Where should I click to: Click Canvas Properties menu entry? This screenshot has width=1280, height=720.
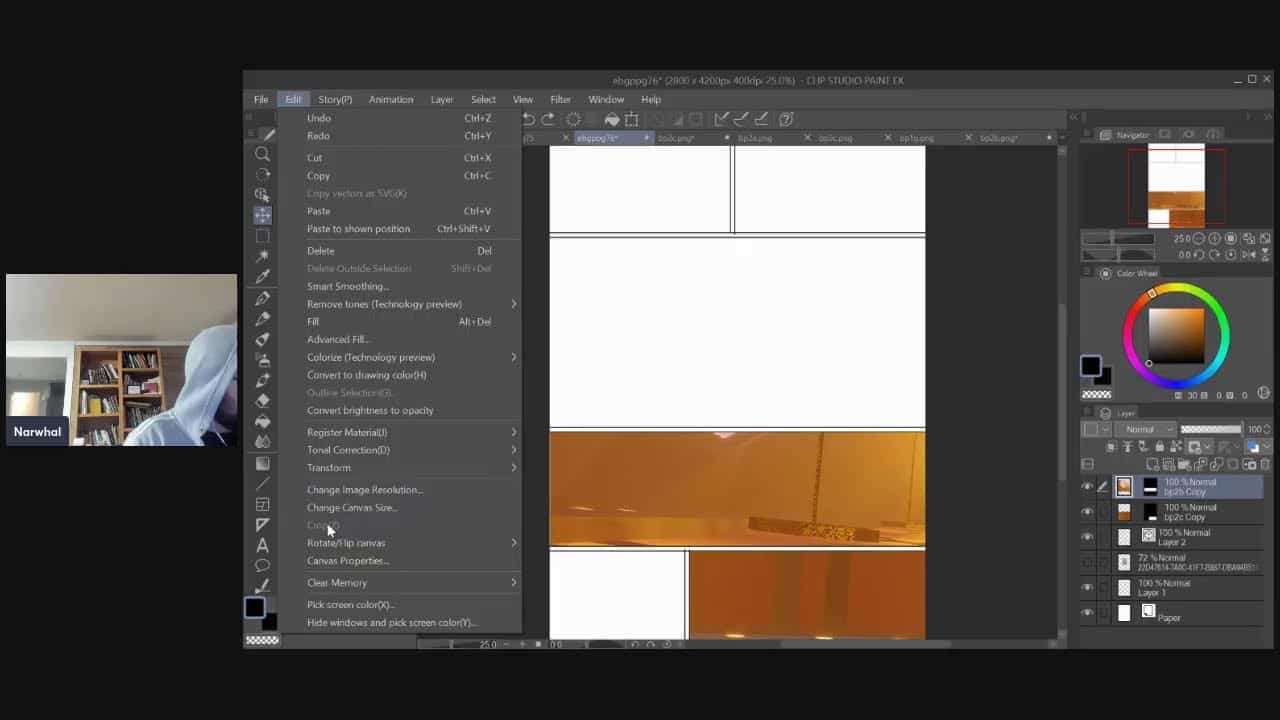(x=348, y=561)
